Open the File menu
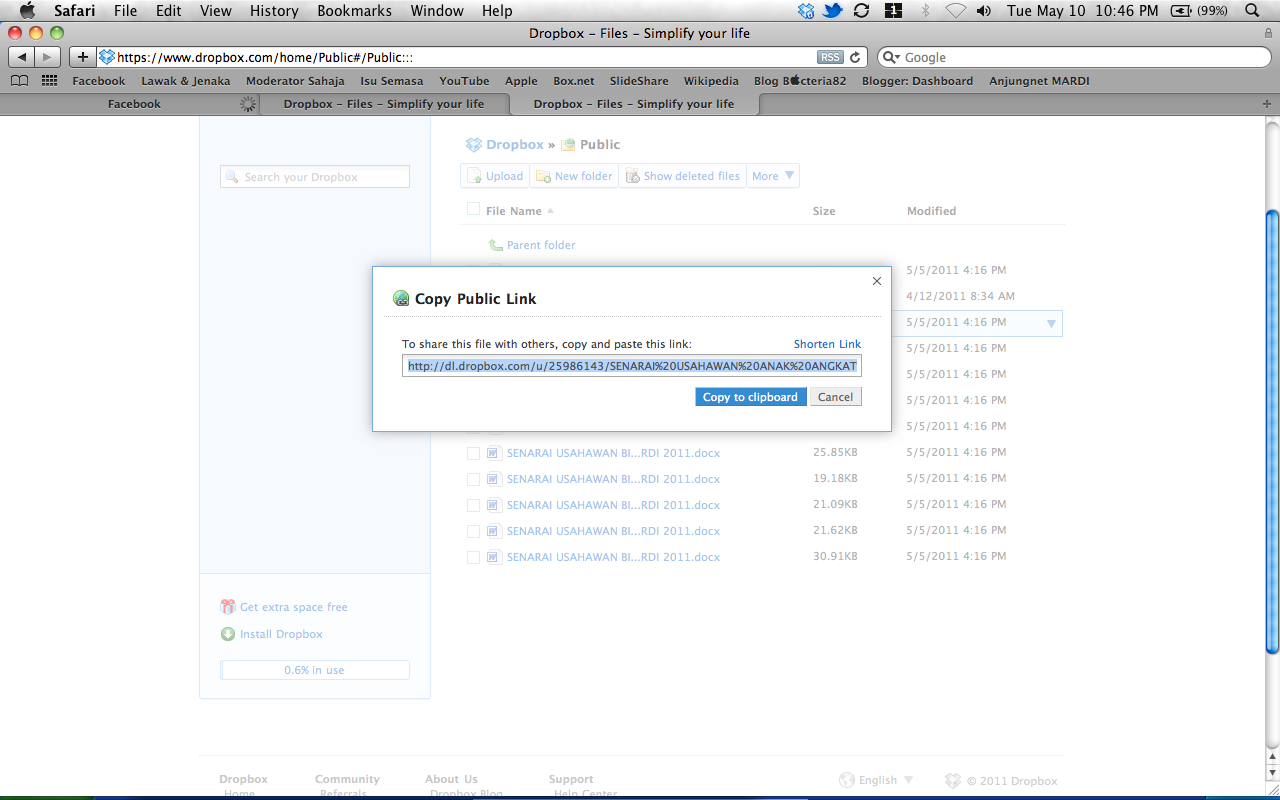The width and height of the screenshot is (1280, 800). point(126,11)
